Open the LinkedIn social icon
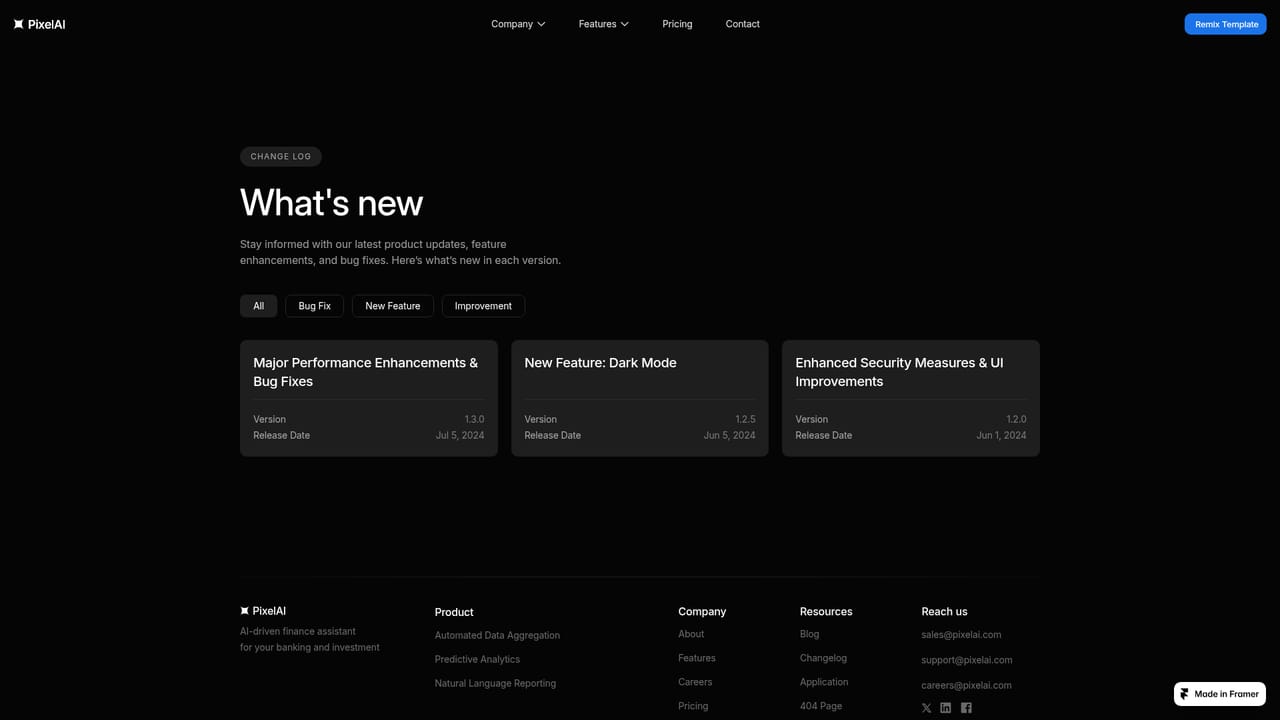This screenshot has width=1280, height=720. [946, 708]
